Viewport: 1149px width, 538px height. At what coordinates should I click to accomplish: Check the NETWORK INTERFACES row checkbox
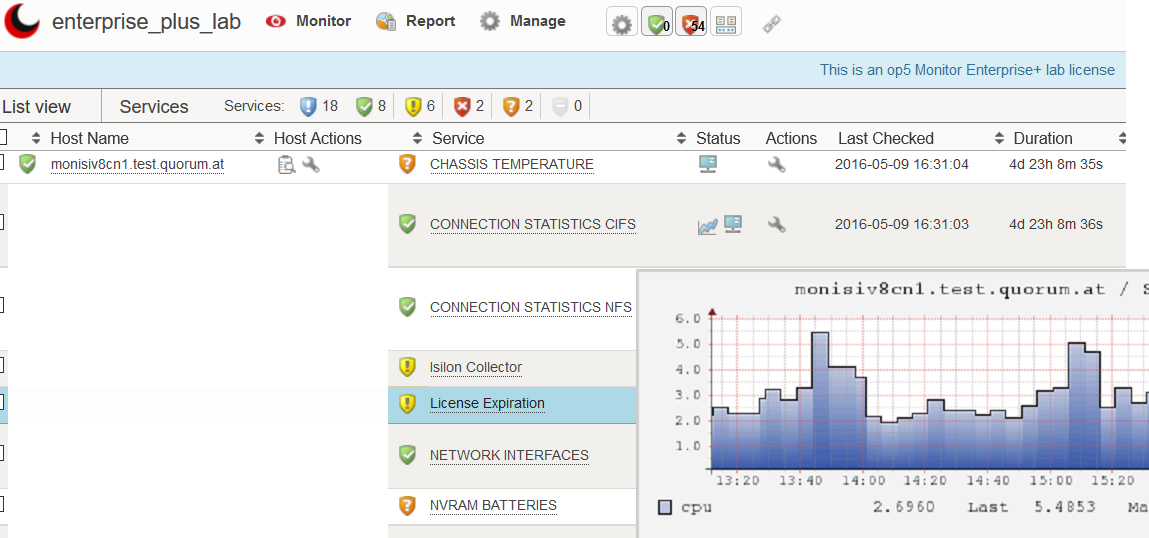(1, 453)
